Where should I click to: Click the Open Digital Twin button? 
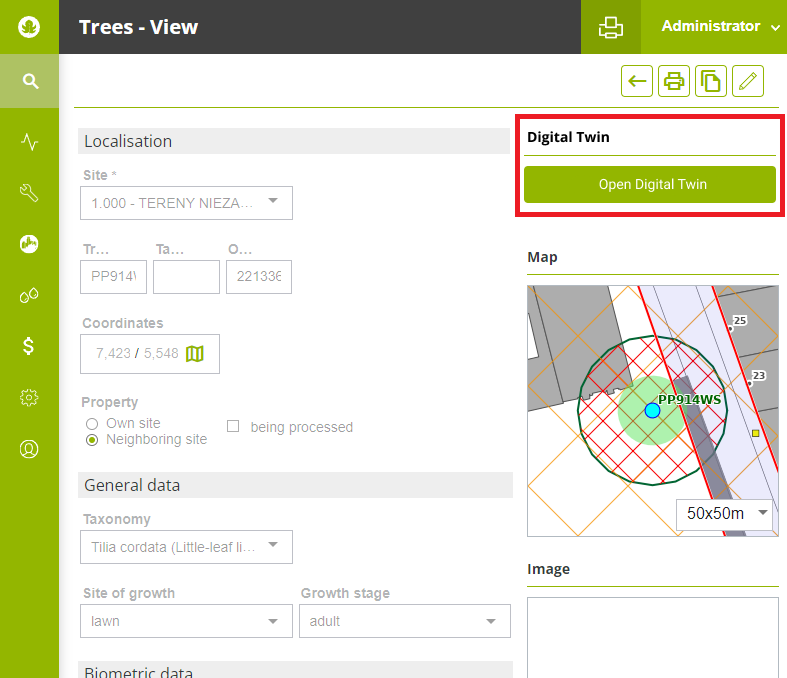click(650, 185)
